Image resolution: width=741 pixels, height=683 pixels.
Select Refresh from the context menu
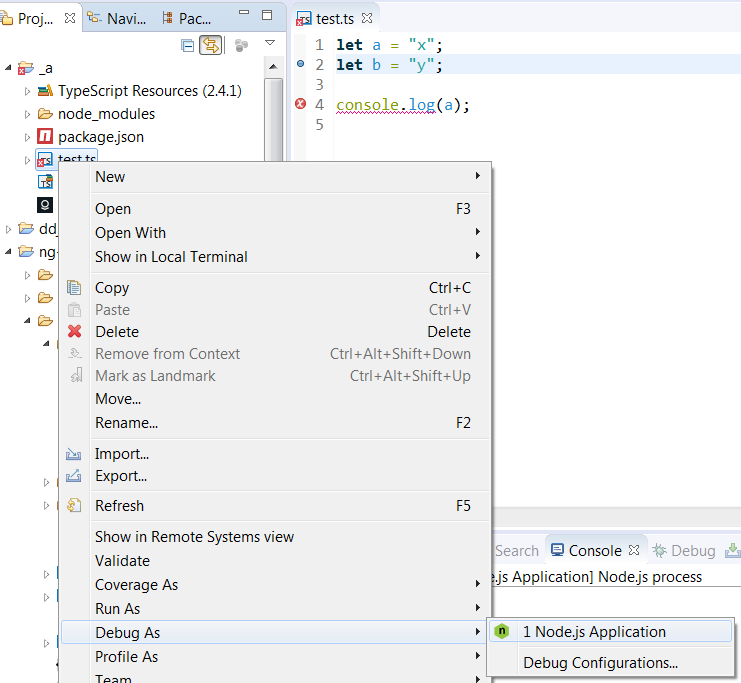119,506
